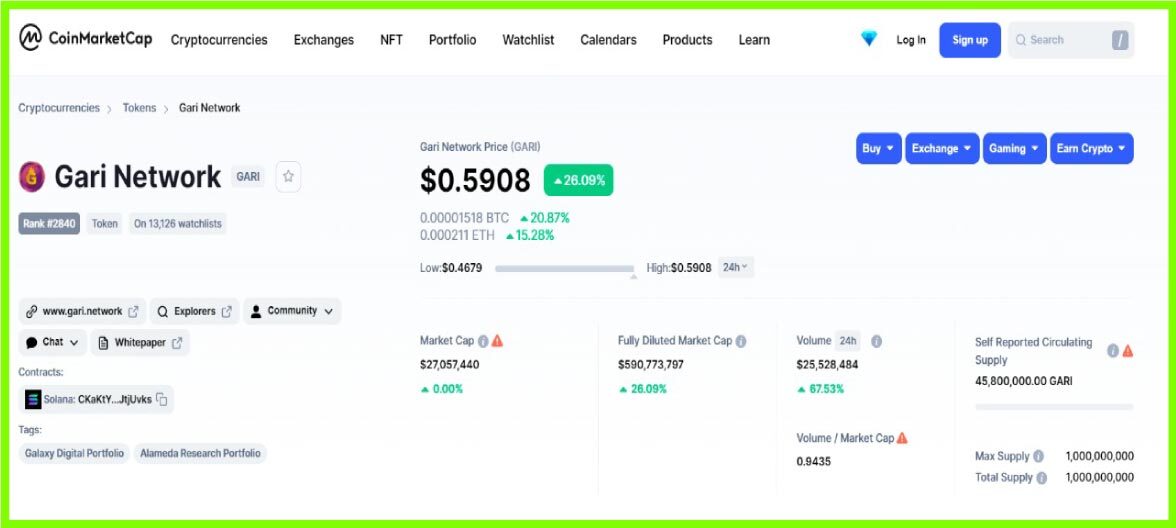Click the $27,057,440 market cap value

(449, 364)
